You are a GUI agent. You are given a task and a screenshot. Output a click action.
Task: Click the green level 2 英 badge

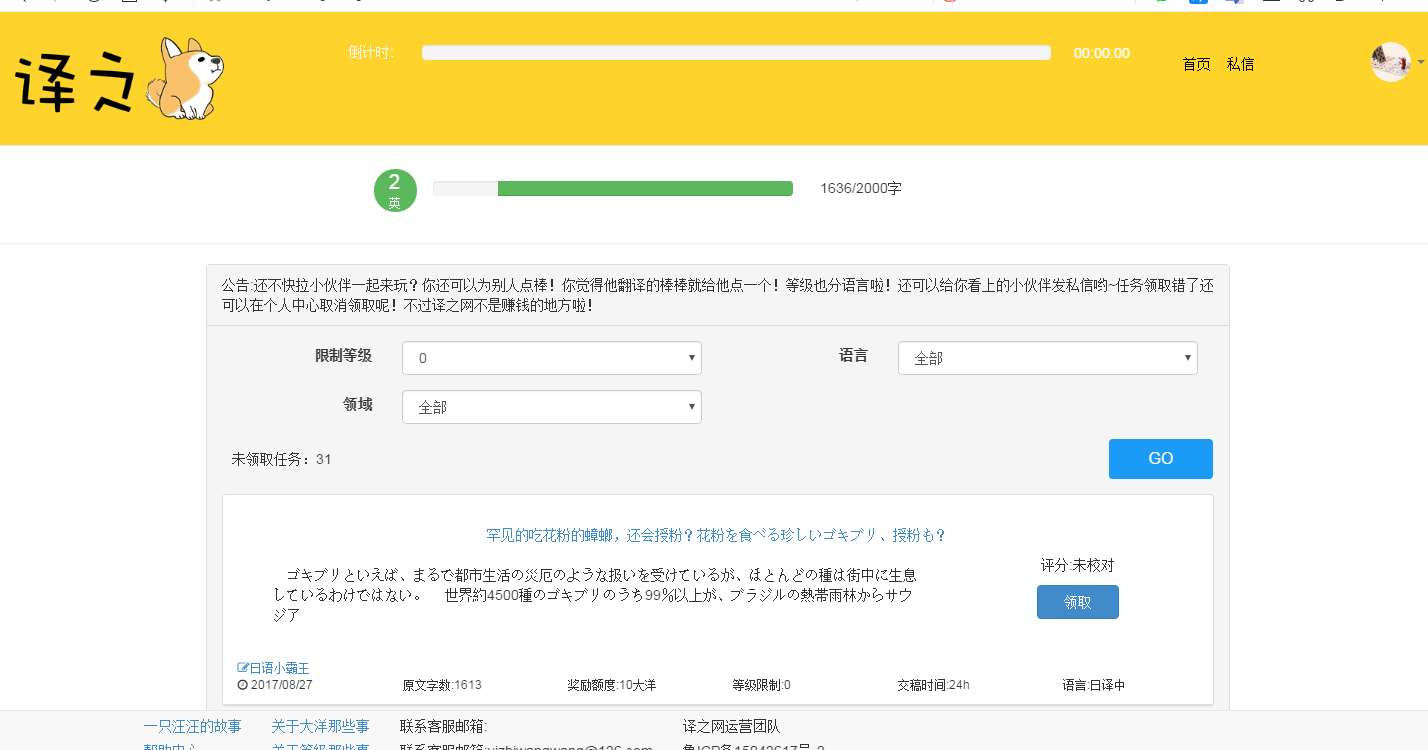pyautogui.click(x=395, y=190)
